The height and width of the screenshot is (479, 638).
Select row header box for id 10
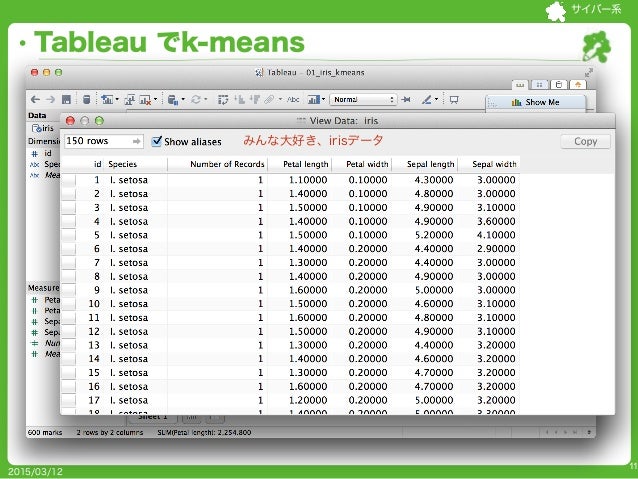[x=68, y=304]
